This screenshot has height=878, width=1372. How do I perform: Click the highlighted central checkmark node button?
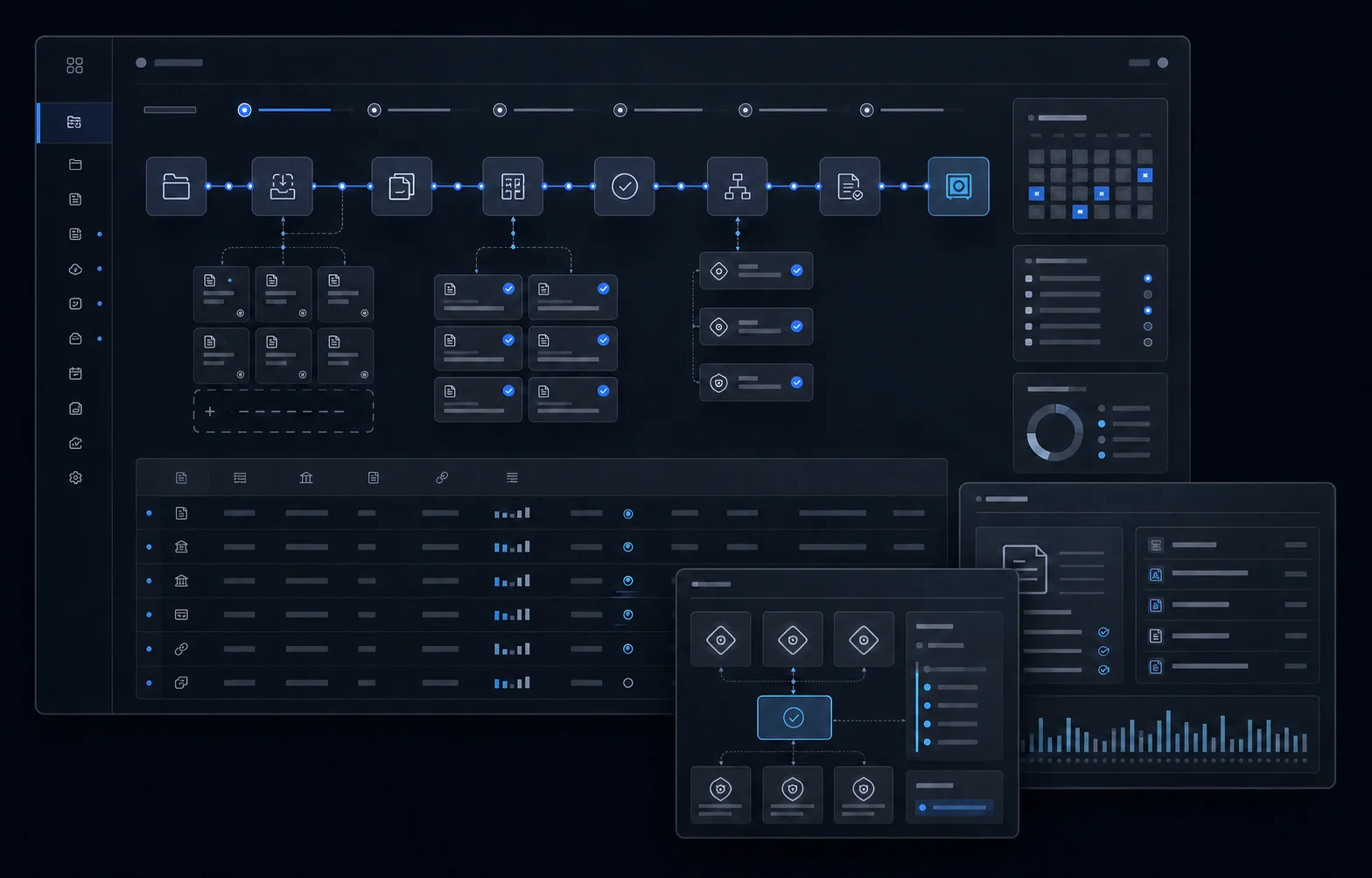(x=794, y=718)
